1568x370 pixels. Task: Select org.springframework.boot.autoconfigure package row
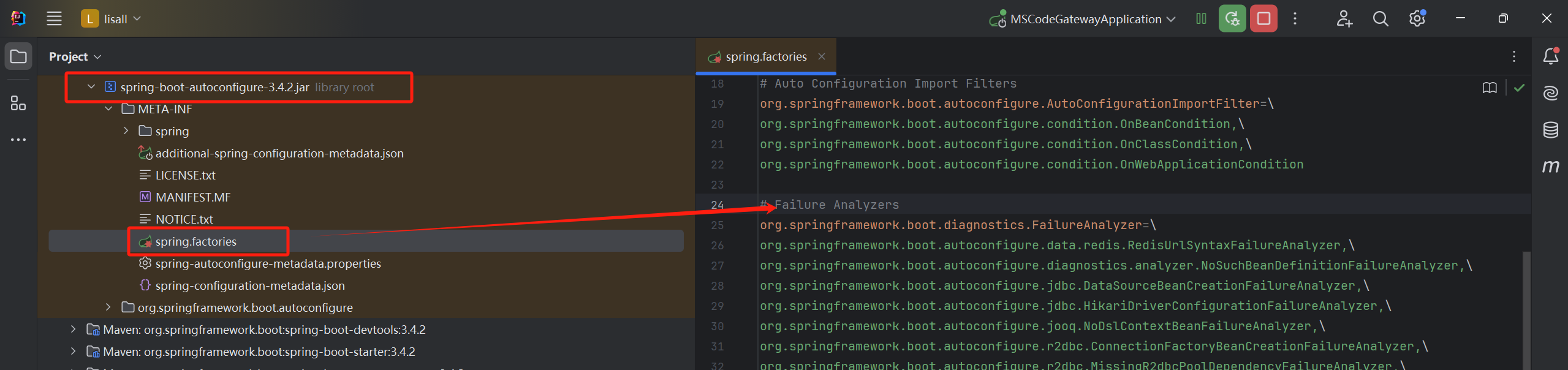pyautogui.click(x=245, y=308)
